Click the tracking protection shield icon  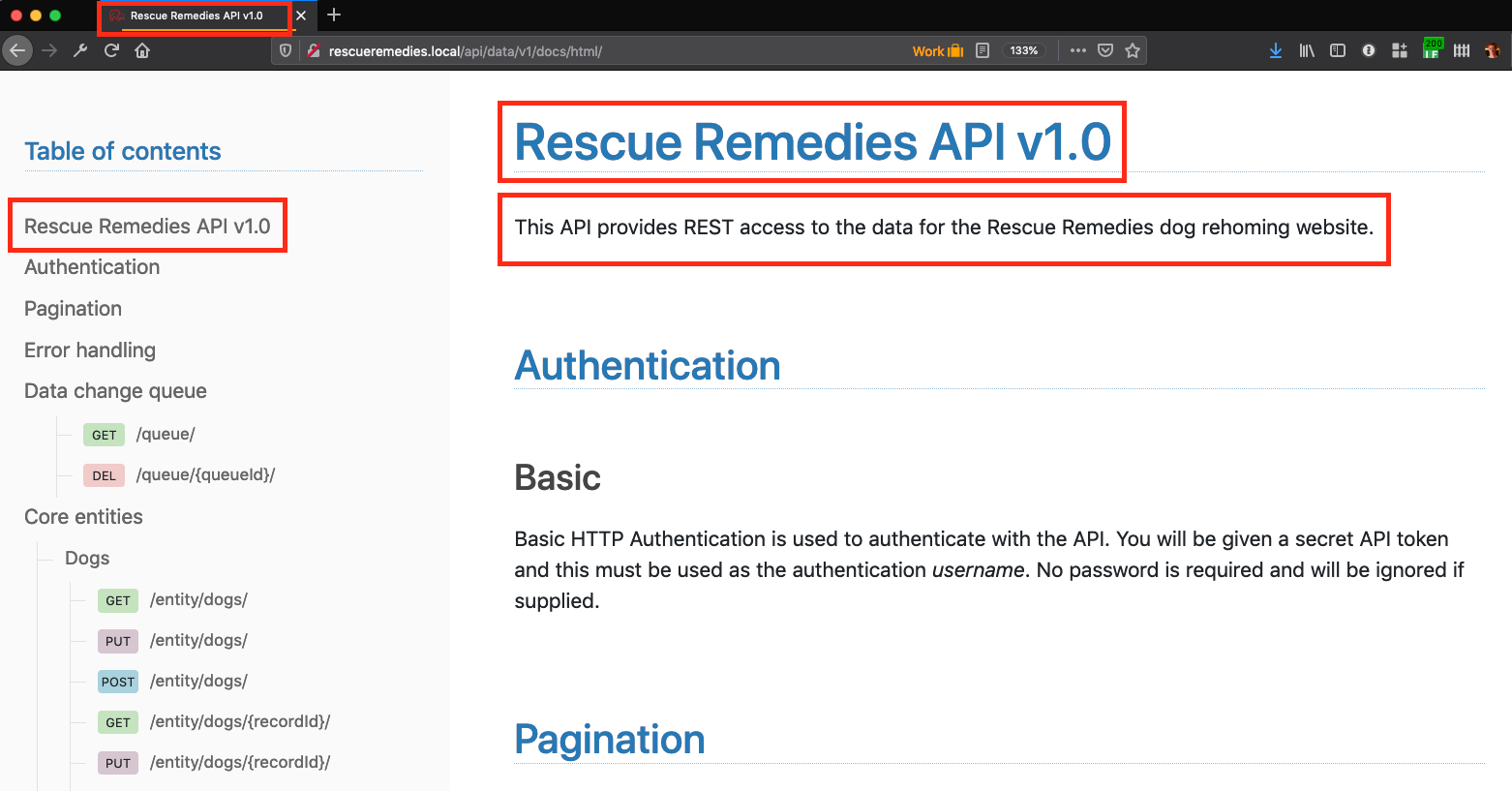pos(286,50)
